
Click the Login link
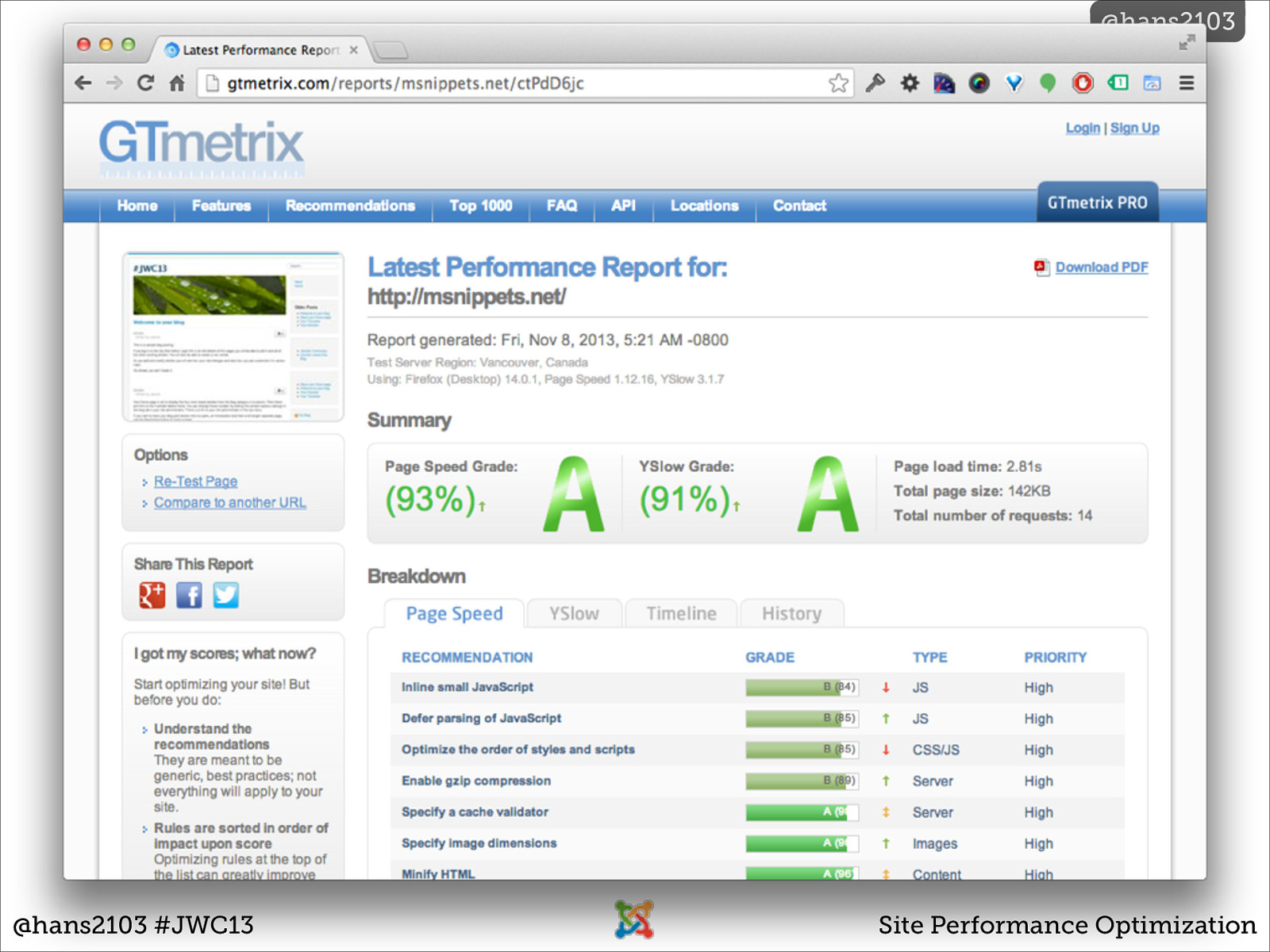pos(1083,128)
